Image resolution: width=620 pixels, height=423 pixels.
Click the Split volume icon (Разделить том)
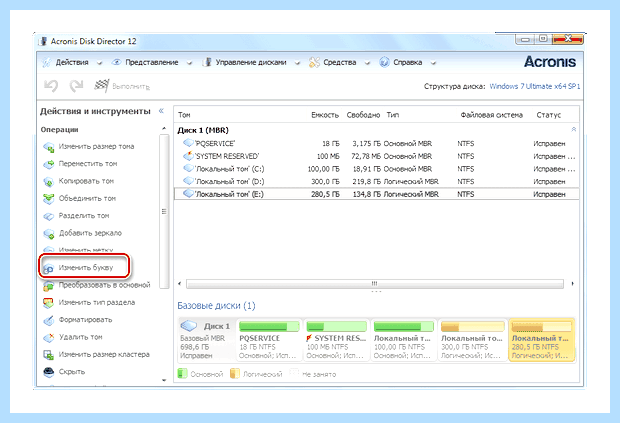click(49, 216)
